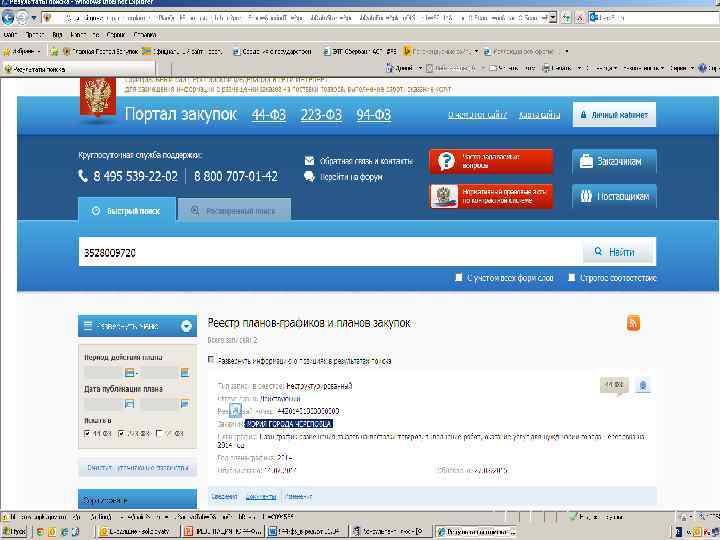Open second calendar picker under Период действия плана

185,372
